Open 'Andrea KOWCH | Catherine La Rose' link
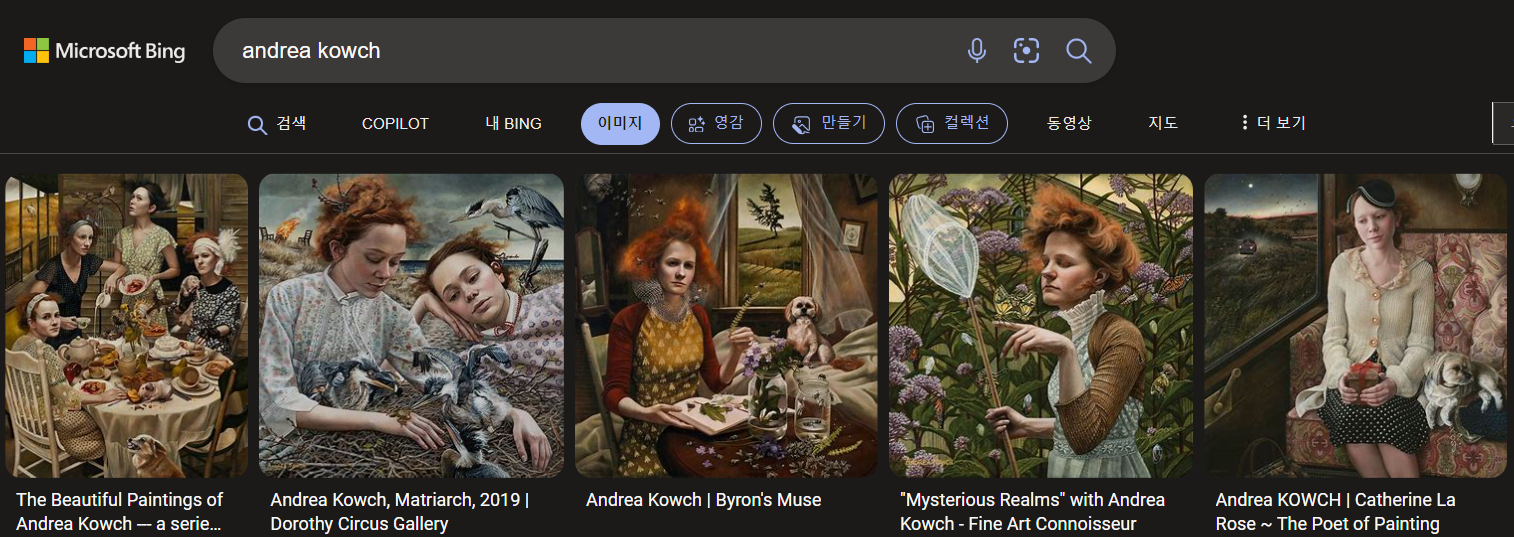 point(1336,512)
